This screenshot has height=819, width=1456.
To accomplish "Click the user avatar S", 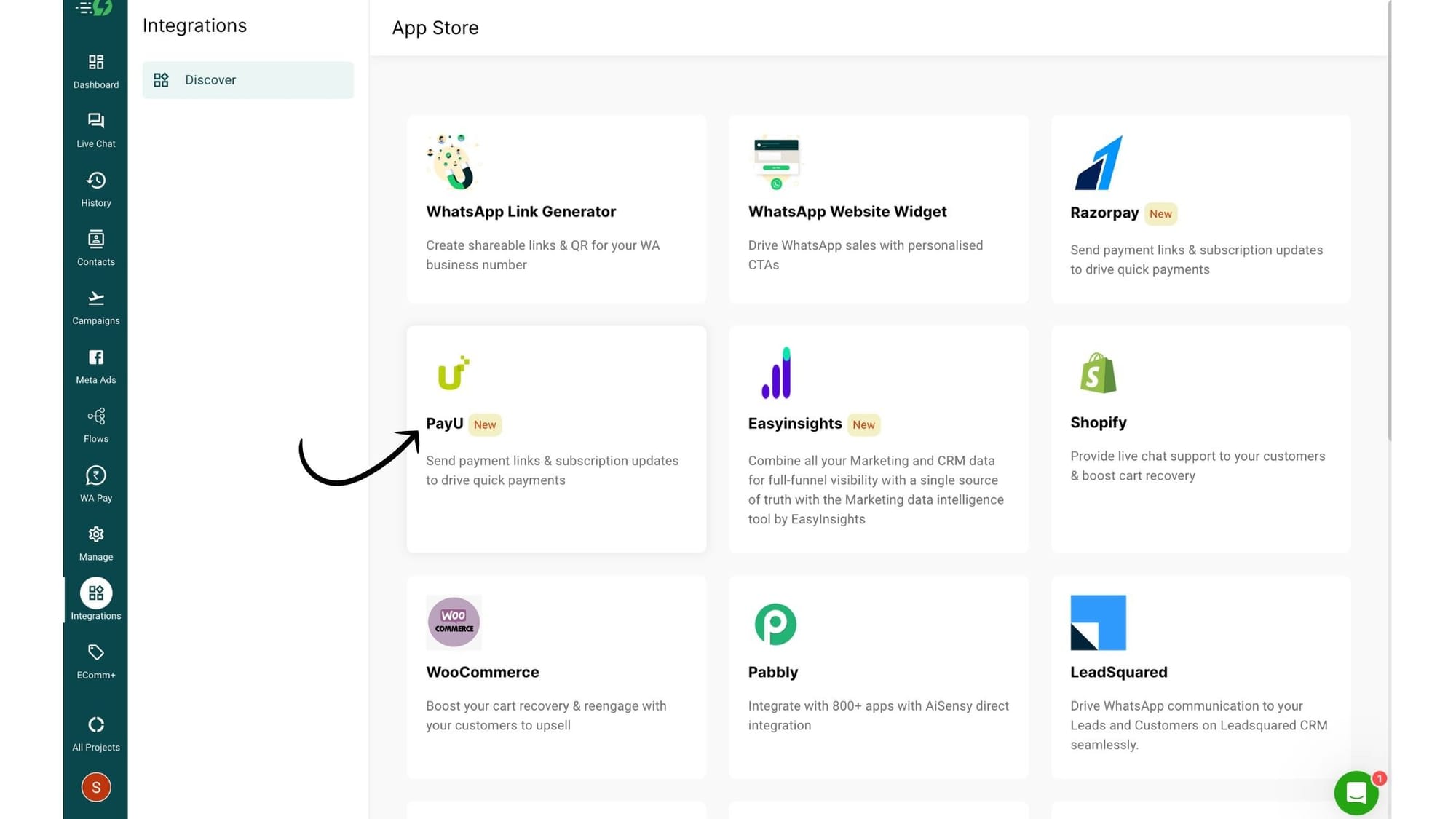I will coord(95,787).
